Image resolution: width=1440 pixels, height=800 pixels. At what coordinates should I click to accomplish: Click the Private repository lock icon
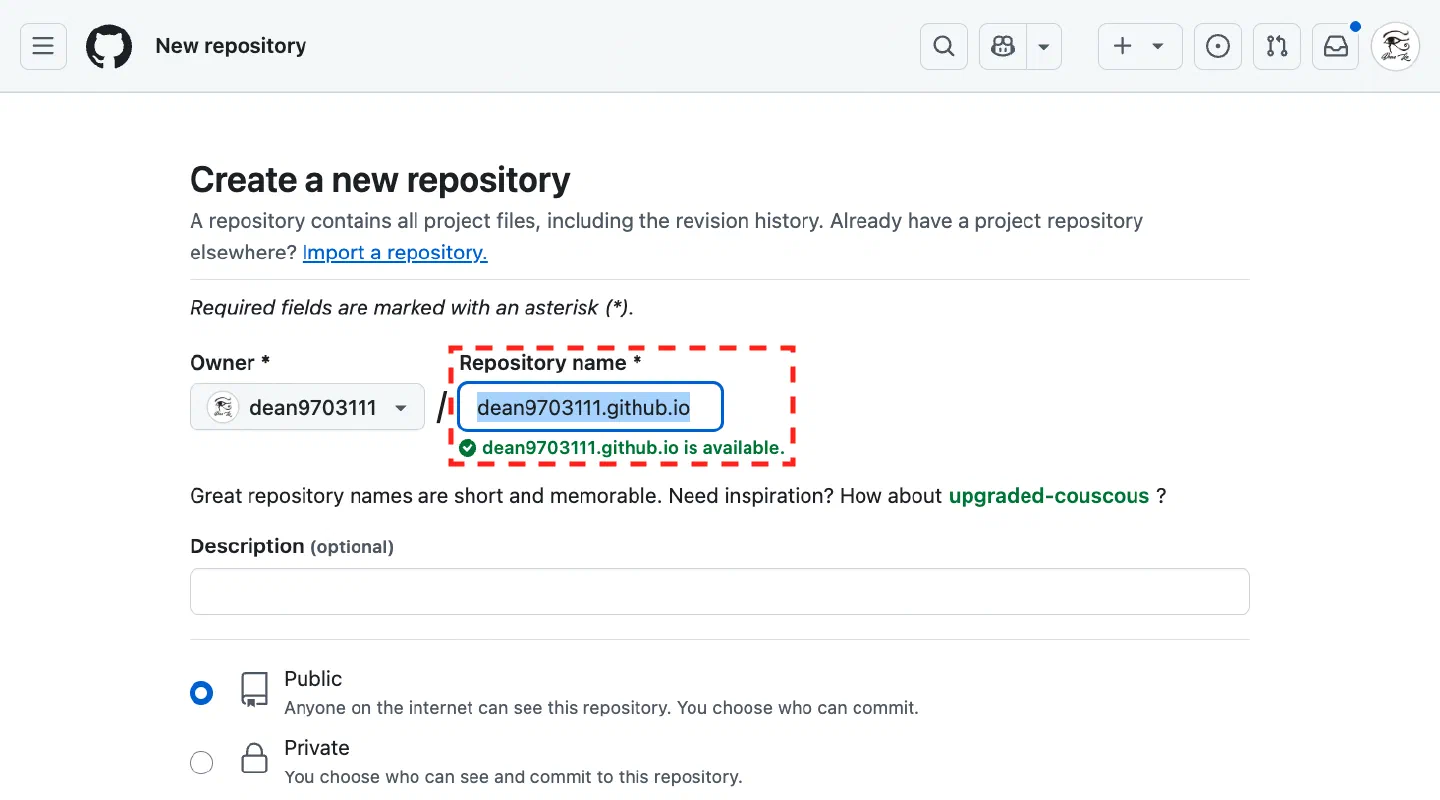click(255, 758)
